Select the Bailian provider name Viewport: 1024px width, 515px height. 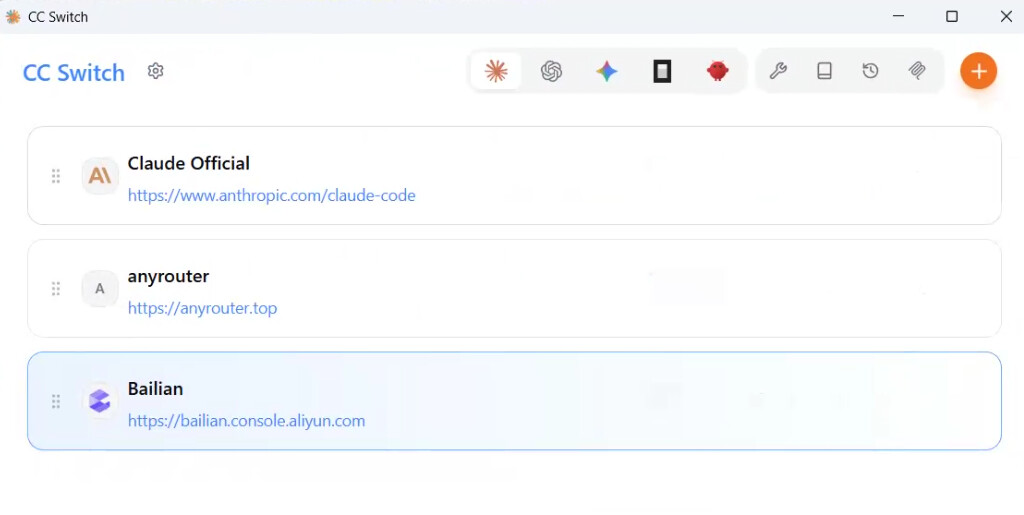tap(155, 389)
